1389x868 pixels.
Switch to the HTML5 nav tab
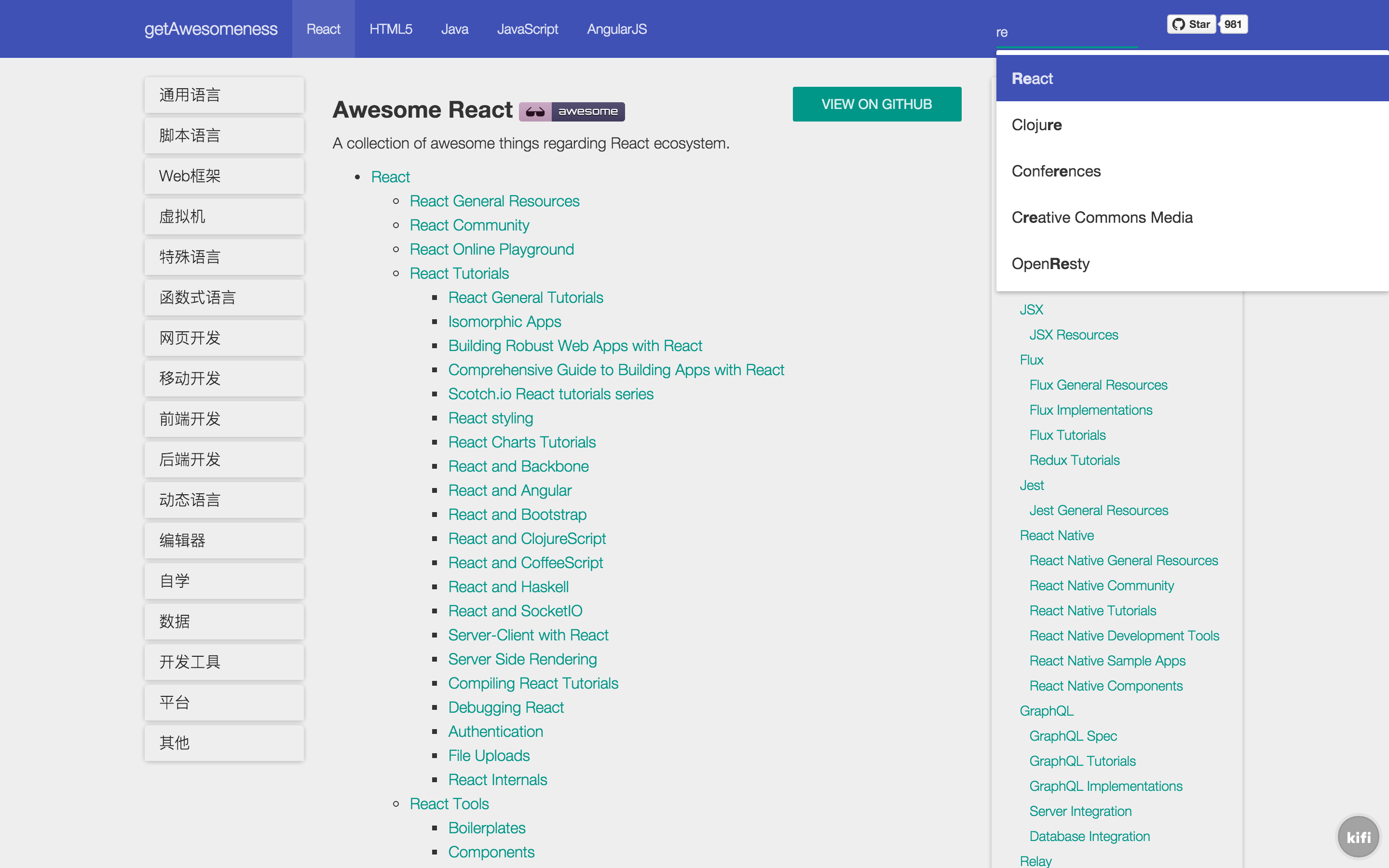point(390,29)
